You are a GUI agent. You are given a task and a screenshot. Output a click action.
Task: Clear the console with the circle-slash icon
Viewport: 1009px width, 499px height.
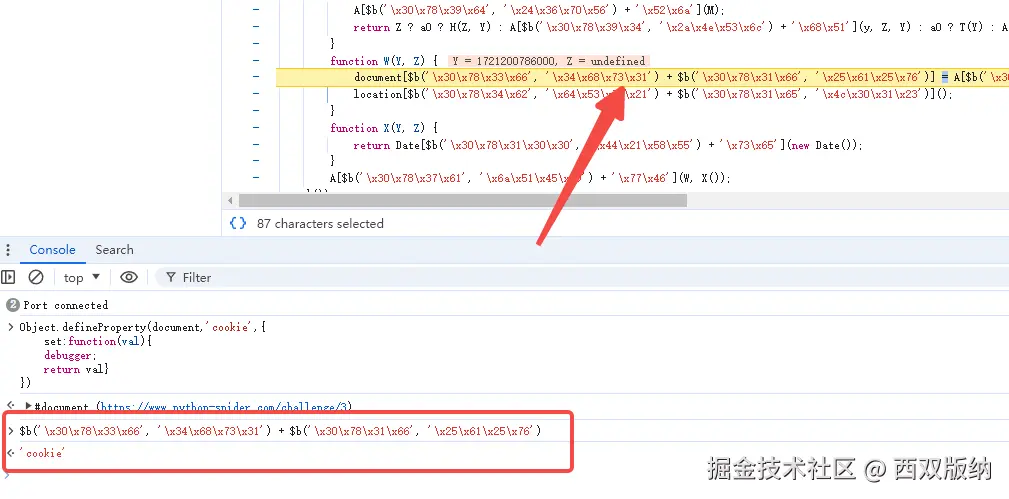point(36,277)
